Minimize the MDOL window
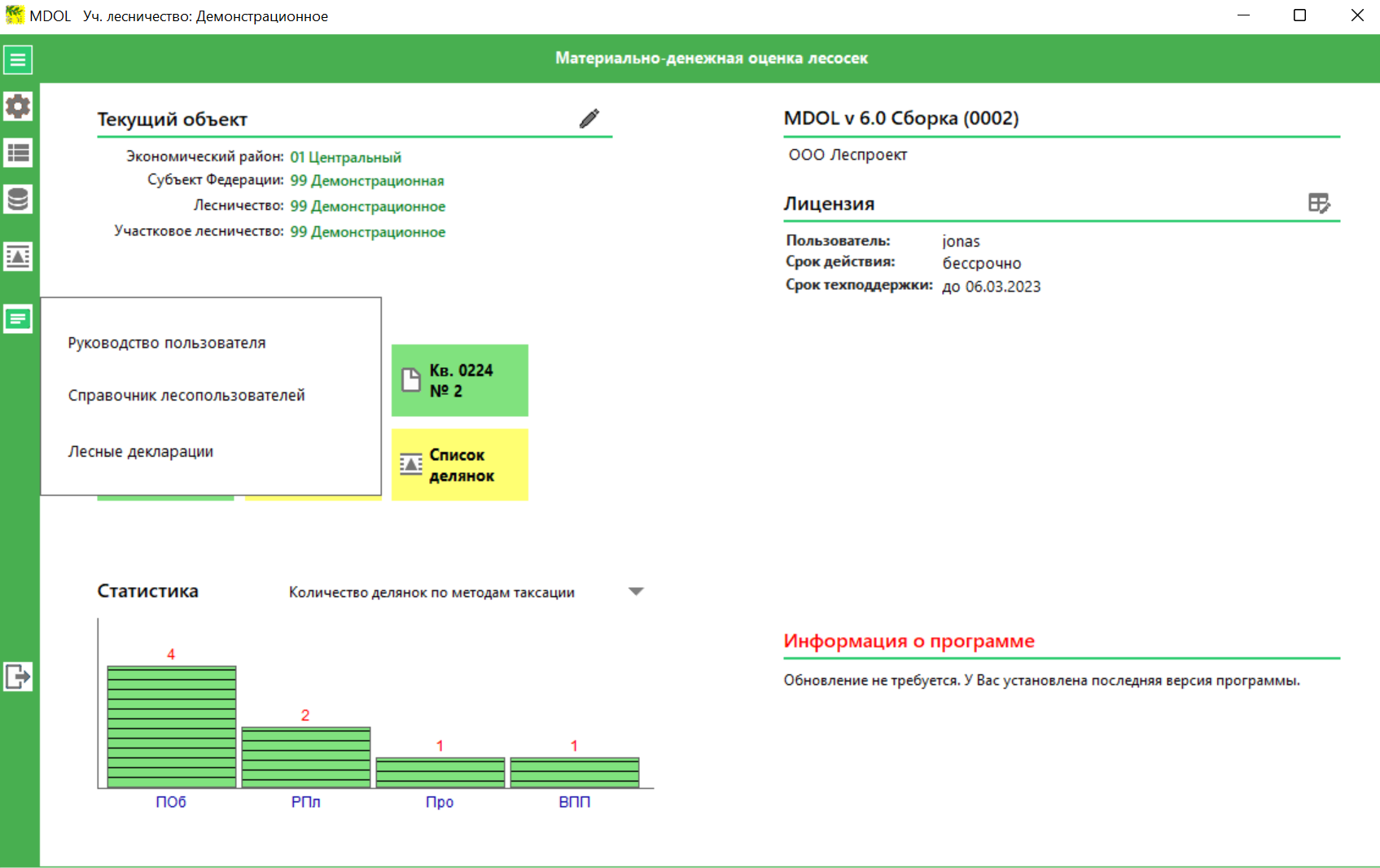The height and width of the screenshot is (868, 1380). tap(1243, 15)
